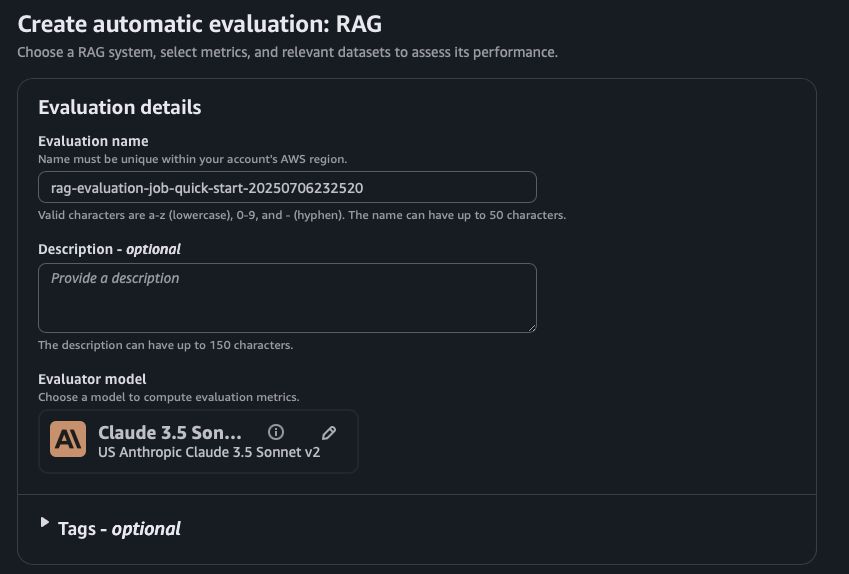
Task: Click the Evaluation name input field
Action: (x=287, y=187)
